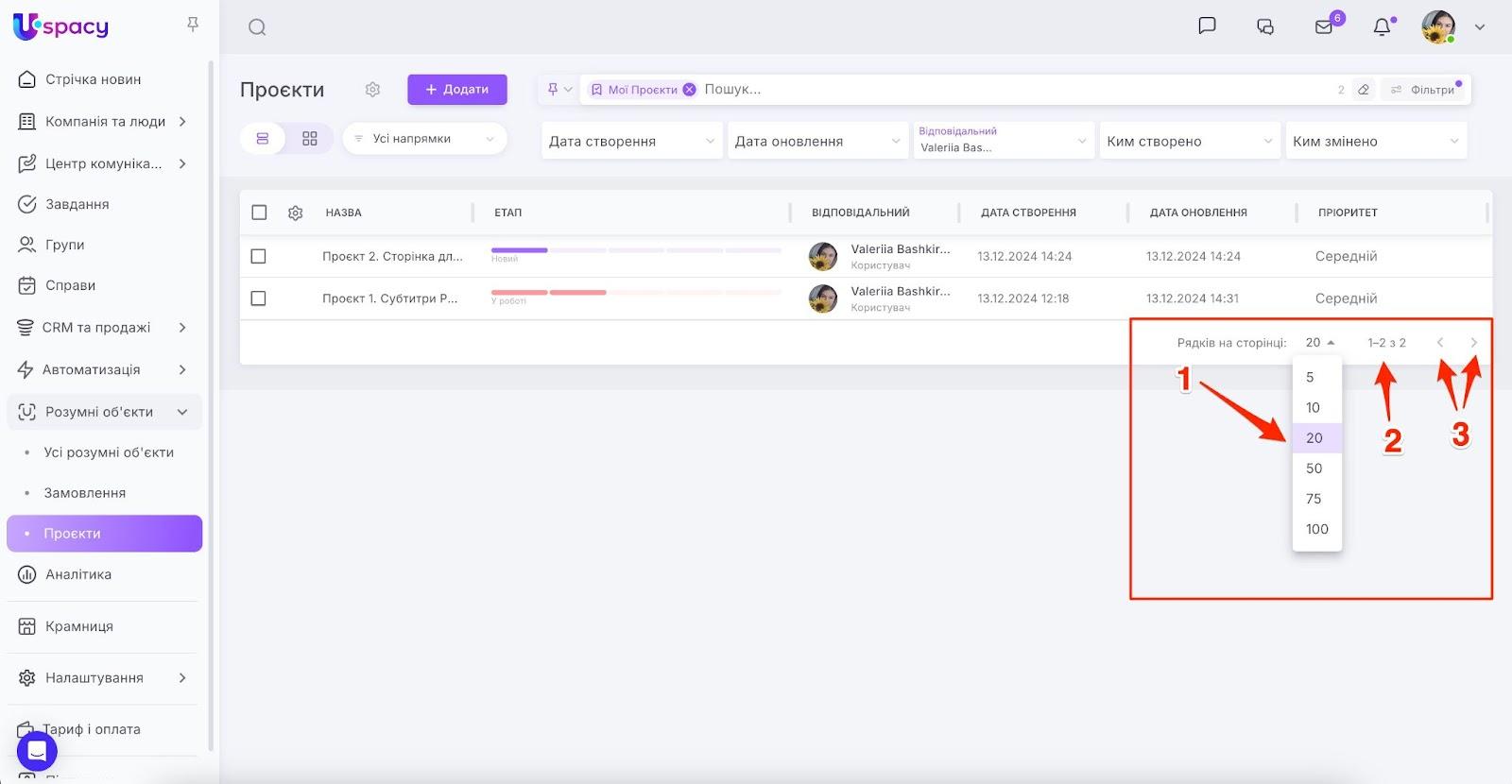1512x784 pixels.
Task: Open the Усі напрямки dropdown
Action: pyautogui.click(x=424, y=139)
